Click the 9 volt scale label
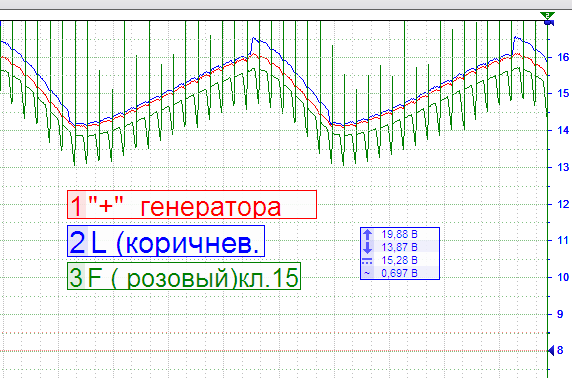The height and width of the screenshot is (378, 572). click(560, 314)
